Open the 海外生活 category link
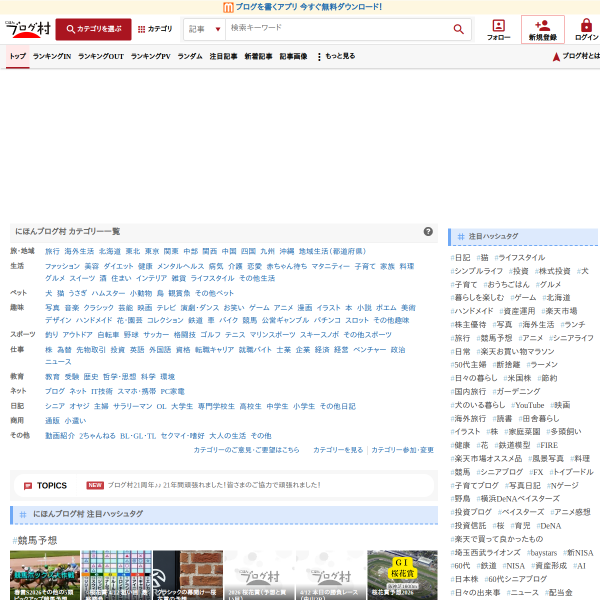The width and height of the screenshot is (600, 600). (79, 251)
